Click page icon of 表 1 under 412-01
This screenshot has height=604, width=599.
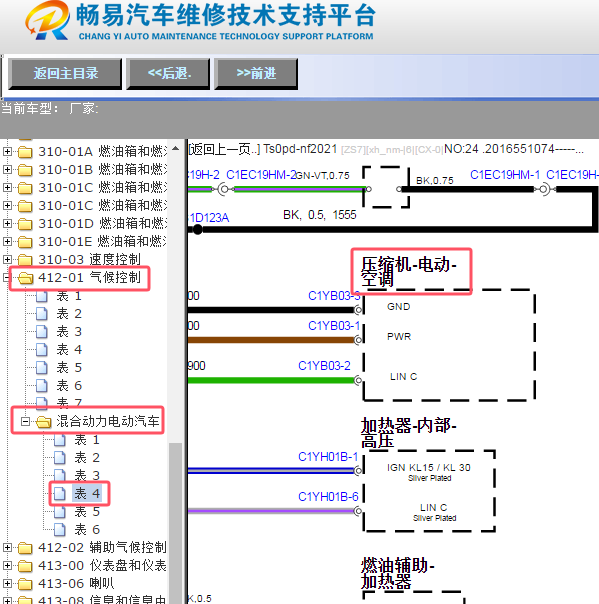coord(42,296)
